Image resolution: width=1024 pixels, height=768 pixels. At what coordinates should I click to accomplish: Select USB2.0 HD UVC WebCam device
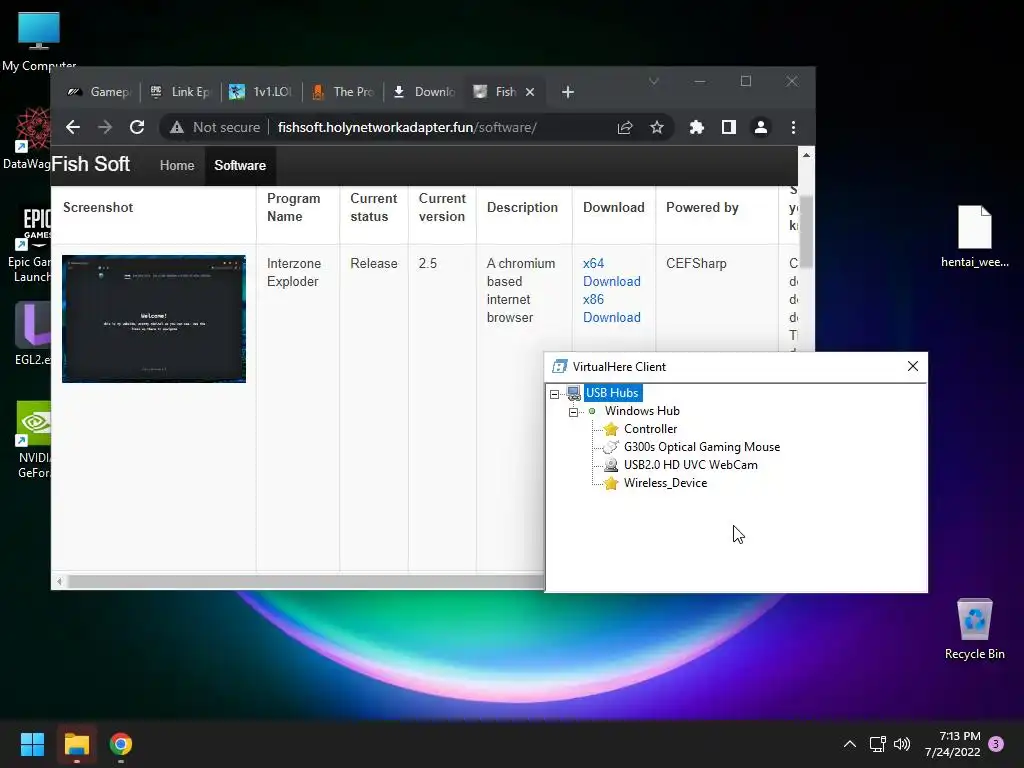point(691,465)
